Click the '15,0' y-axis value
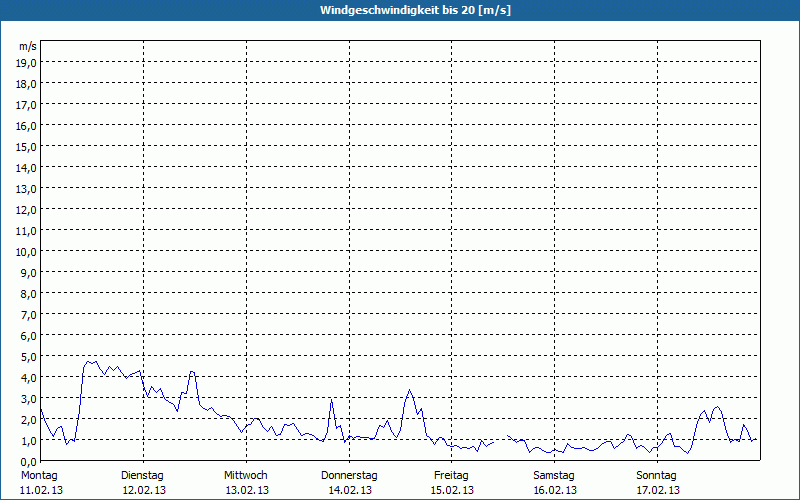 tap(26, 147)
